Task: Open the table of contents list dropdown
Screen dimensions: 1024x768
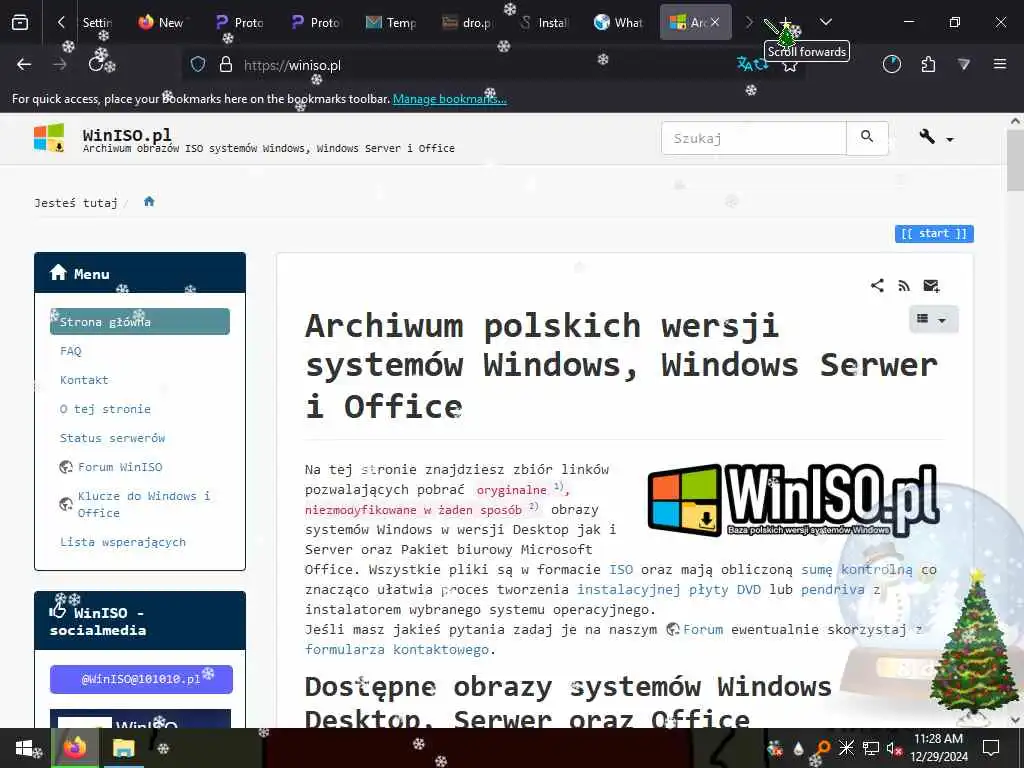Action: [933, 319]
